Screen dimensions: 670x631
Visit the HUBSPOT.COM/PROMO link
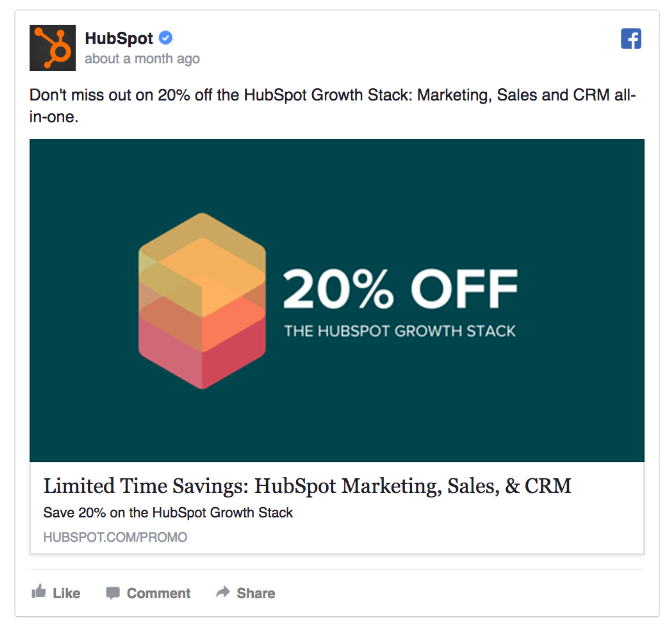click(115, 537)
